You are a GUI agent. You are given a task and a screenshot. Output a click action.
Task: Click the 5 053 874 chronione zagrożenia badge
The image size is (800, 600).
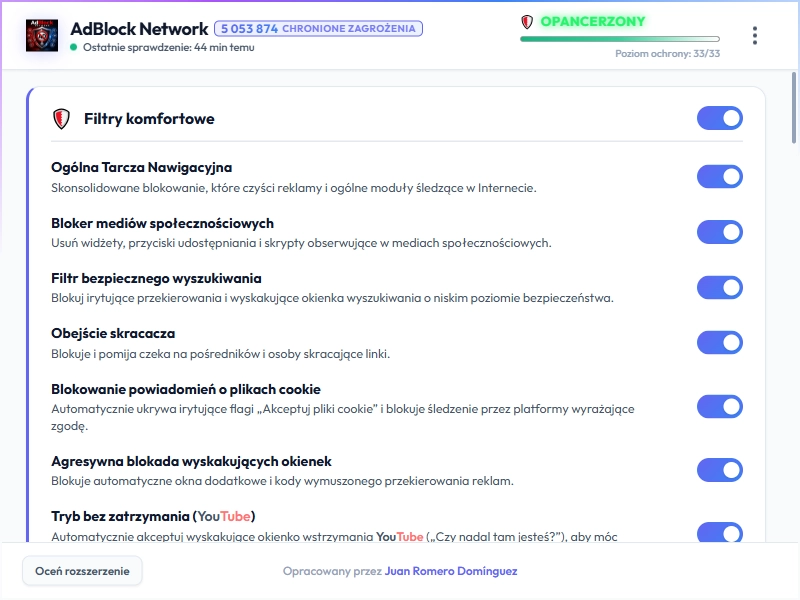(x=318, y=29)
